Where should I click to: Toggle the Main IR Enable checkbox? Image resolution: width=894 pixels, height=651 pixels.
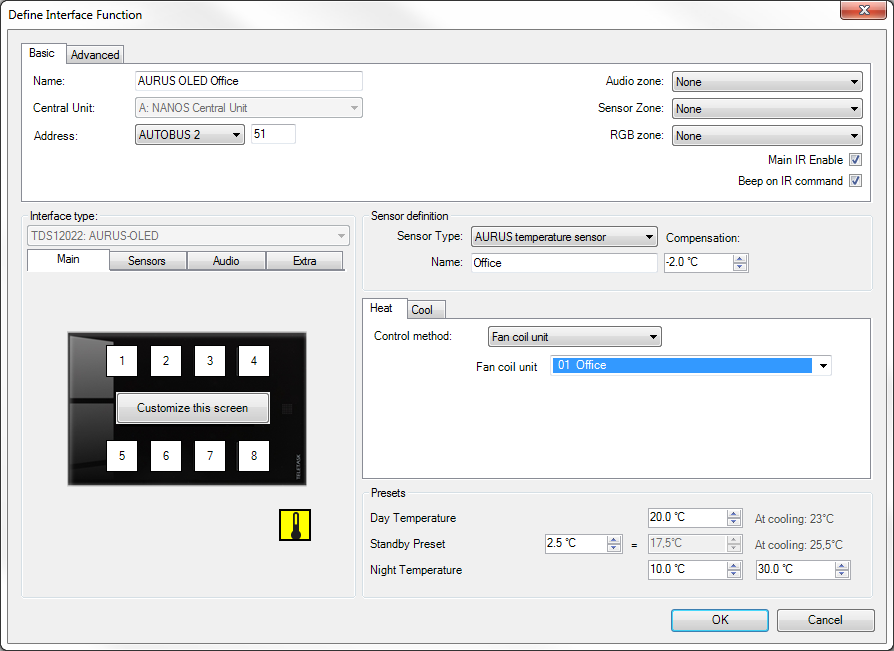pos(855,160)
